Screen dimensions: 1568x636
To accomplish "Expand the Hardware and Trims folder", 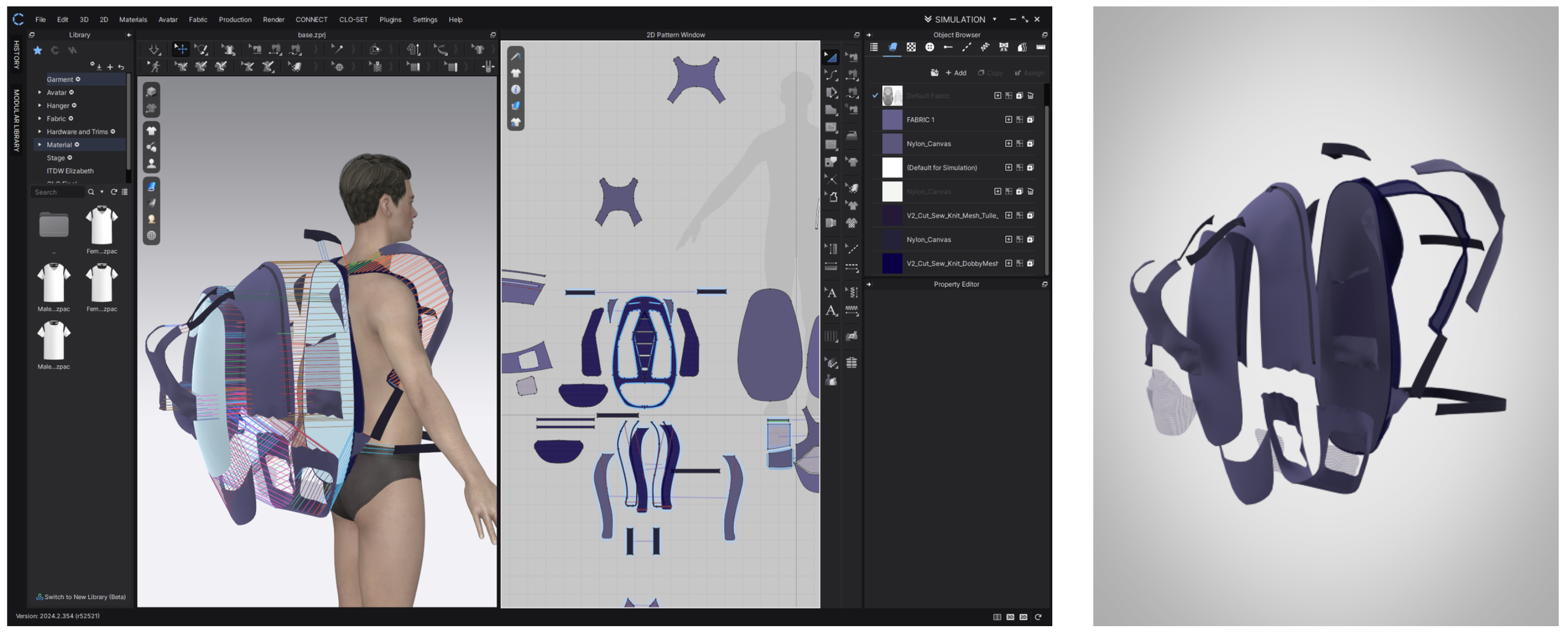I will click(x=40, y=132).
